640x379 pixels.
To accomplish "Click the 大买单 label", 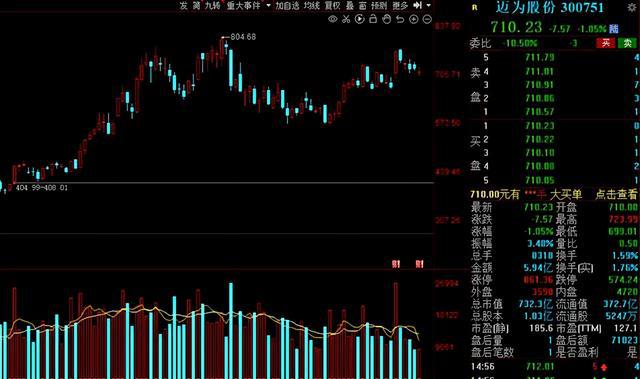I will (566, 194).
